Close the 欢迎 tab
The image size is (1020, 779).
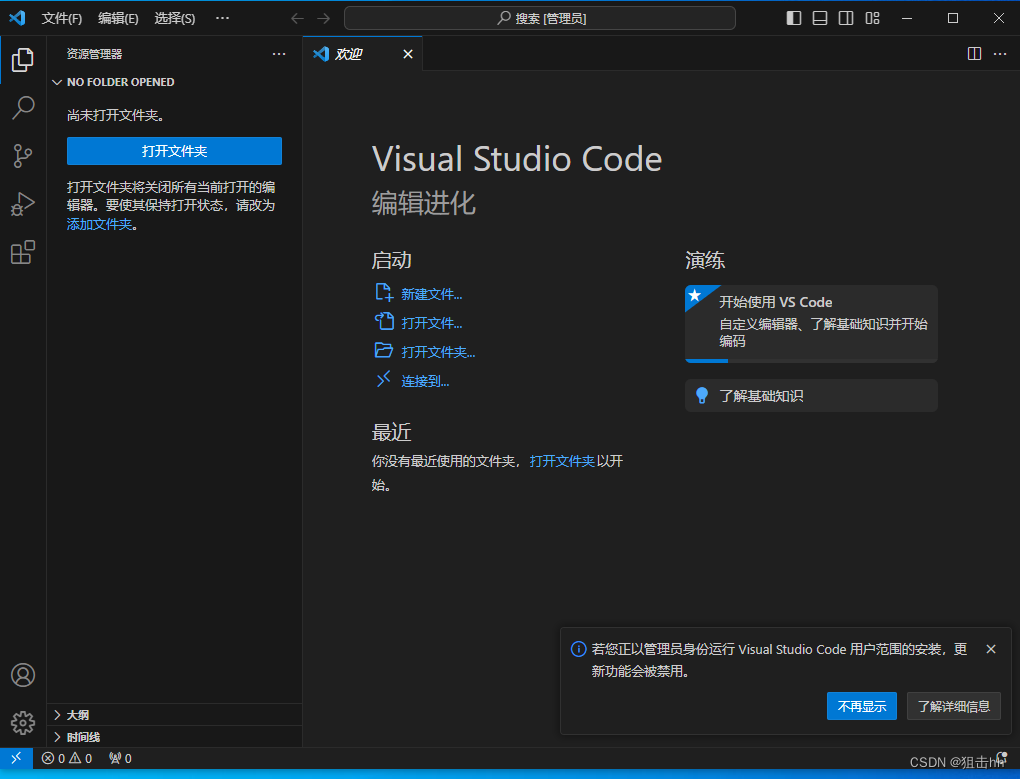tap(408, 54)
